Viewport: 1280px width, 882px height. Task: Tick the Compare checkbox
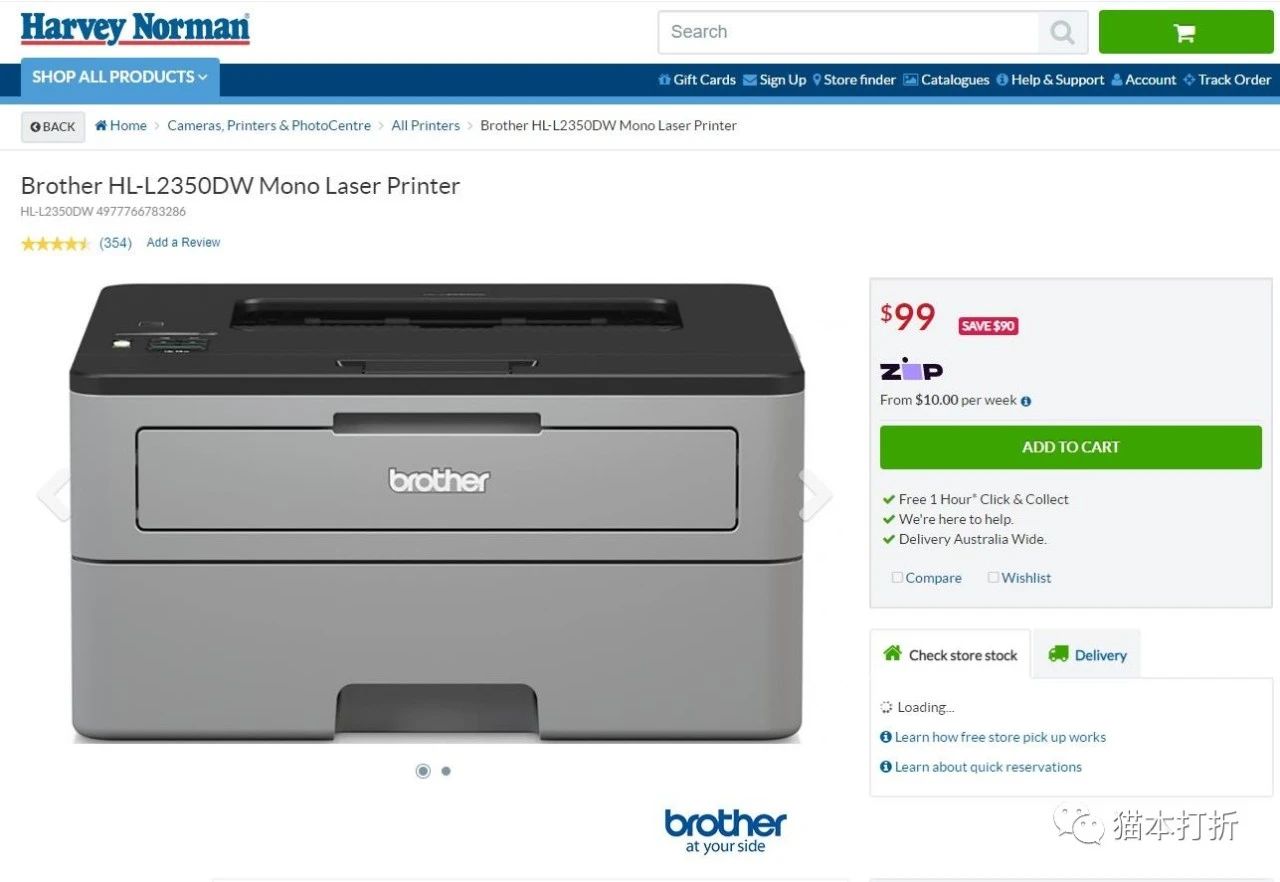[897, 577]
